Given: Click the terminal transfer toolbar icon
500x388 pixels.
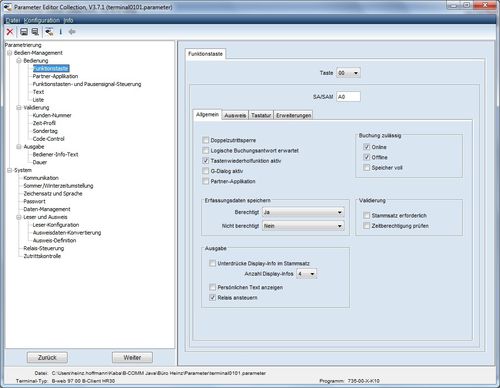Looking at the screenshot, I should coord(49,32).
